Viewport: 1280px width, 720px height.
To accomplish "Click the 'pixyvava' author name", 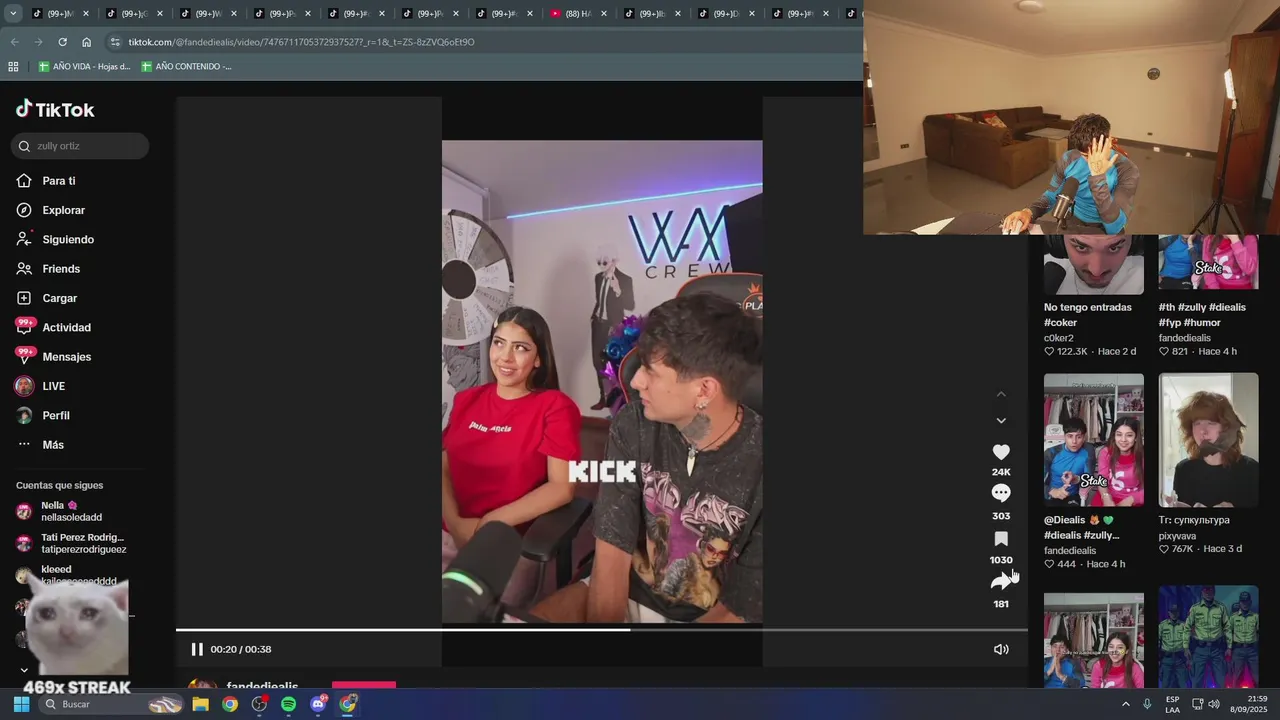I will (1177, 536).
